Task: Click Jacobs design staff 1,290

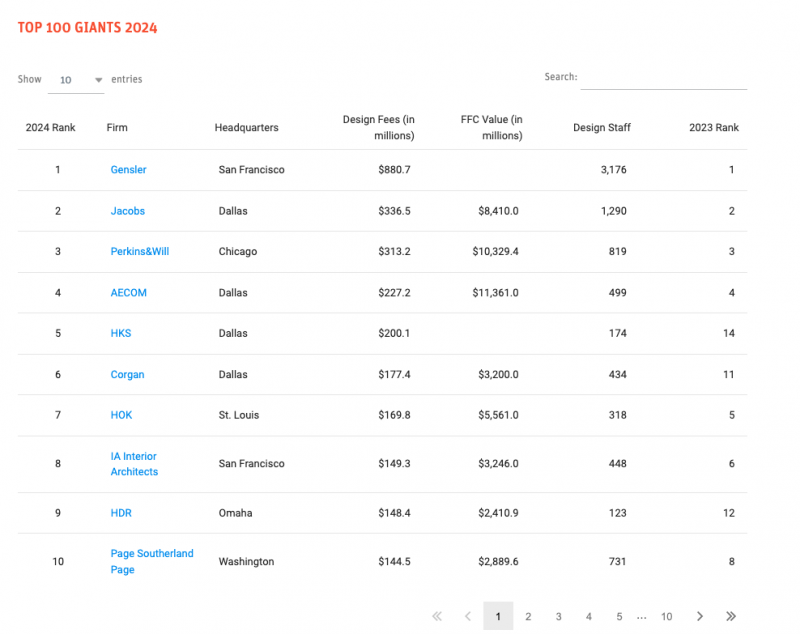Action: click(613, 211)
